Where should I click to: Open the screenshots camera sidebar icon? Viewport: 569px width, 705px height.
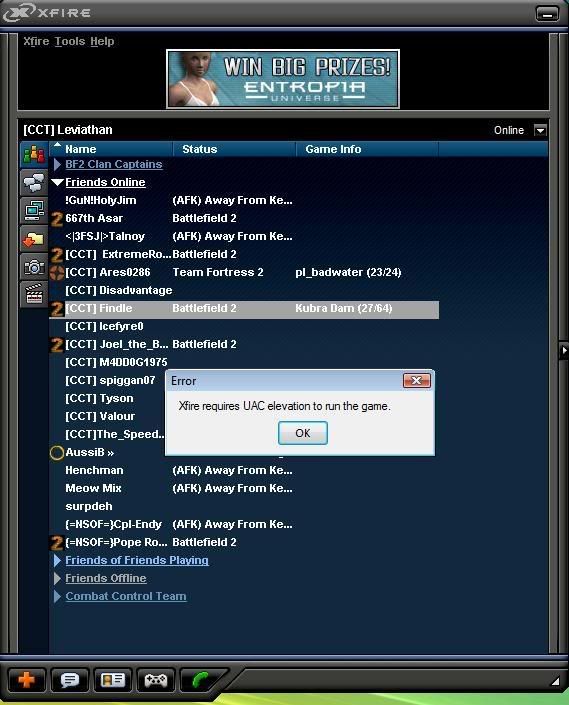click(x=34, y=267)
